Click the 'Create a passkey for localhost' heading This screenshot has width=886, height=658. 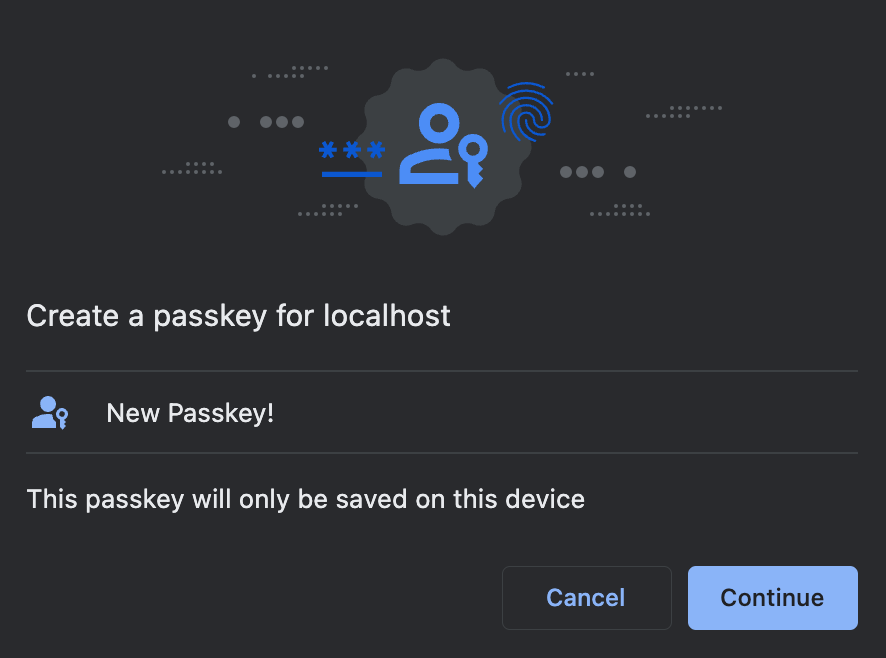[x=238, y=315]
